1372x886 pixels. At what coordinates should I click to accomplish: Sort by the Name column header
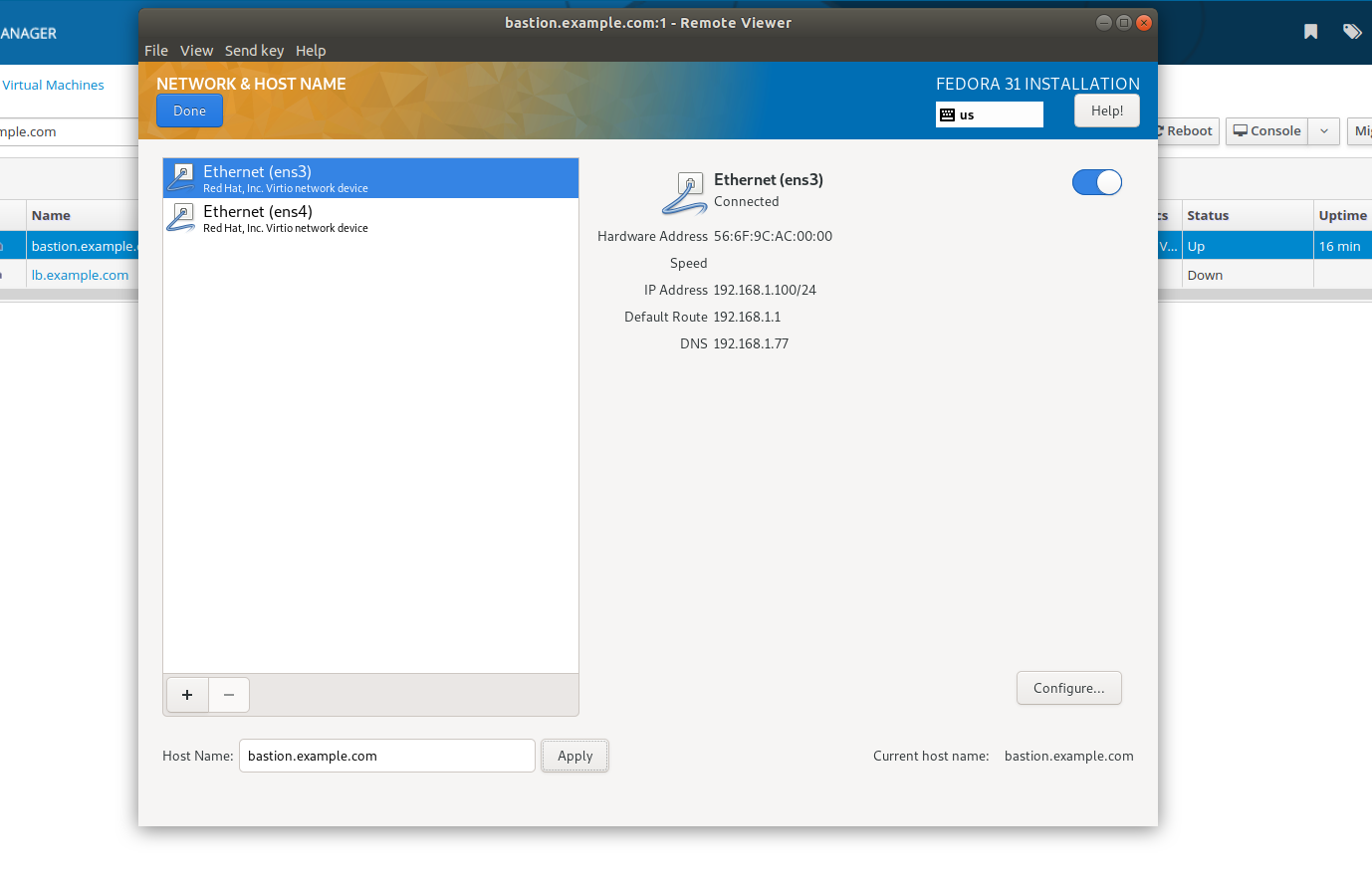[x=51, y=215]
